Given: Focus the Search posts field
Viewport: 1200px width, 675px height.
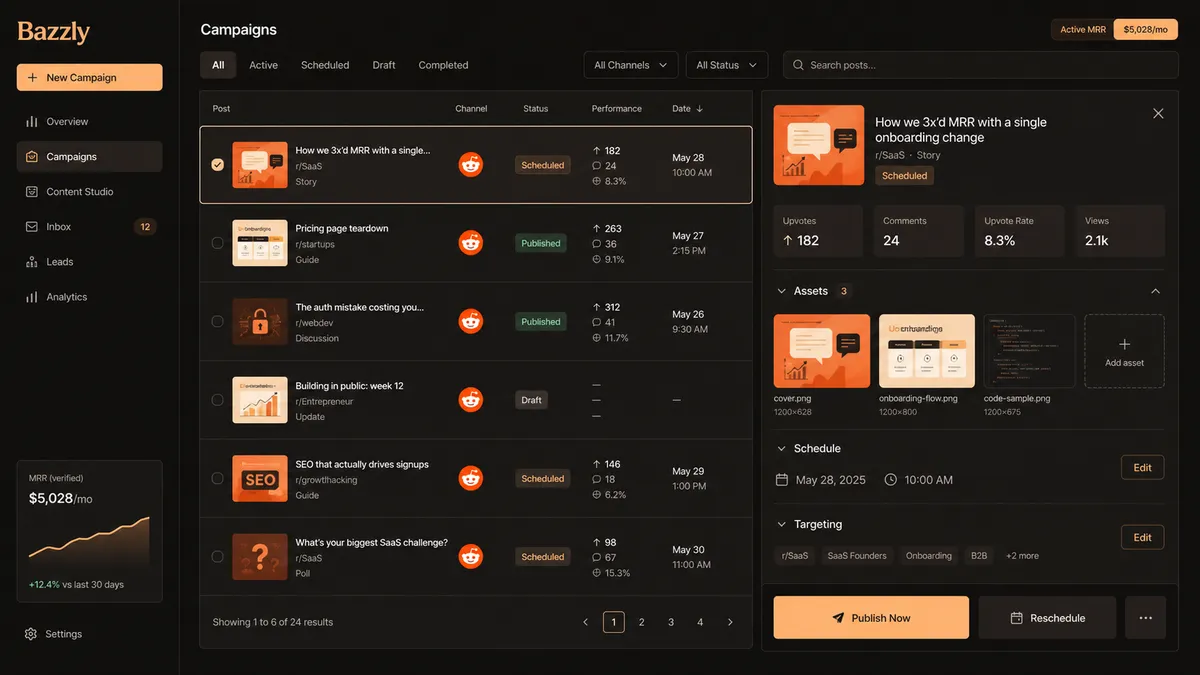Looking at the screenshot, I should coord(982,65).
